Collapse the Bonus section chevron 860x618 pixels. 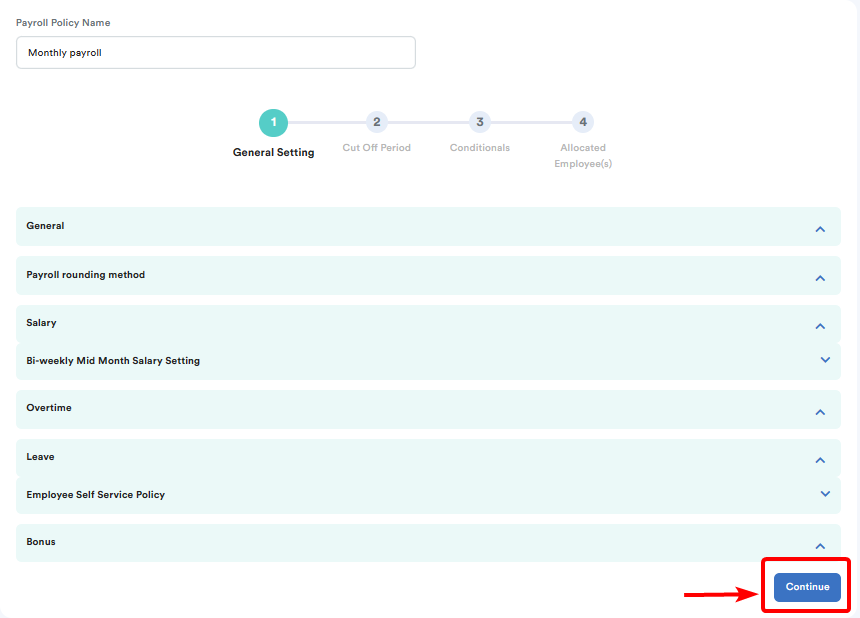(820, 546)
